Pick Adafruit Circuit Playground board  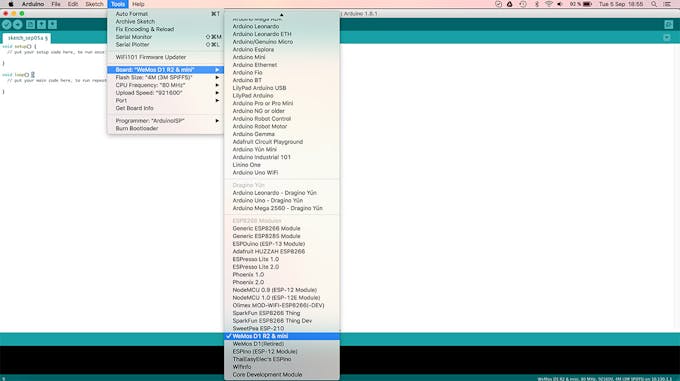click(x=282, y=142)
